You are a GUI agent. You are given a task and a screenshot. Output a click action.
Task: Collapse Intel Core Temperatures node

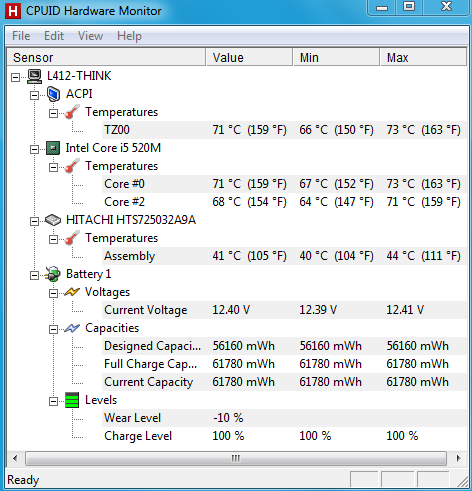pos(53,168)
